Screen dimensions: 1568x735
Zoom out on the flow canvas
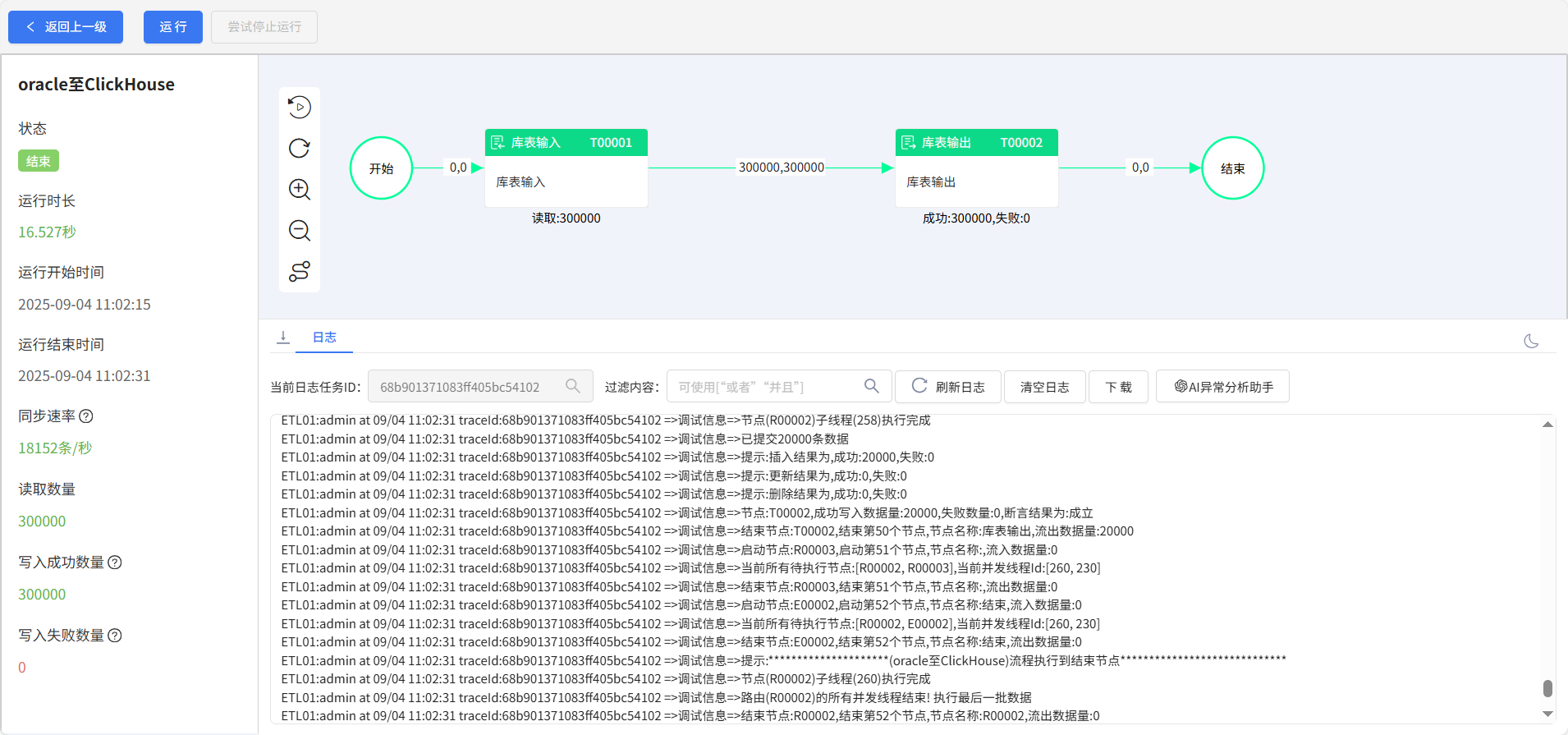300,230
